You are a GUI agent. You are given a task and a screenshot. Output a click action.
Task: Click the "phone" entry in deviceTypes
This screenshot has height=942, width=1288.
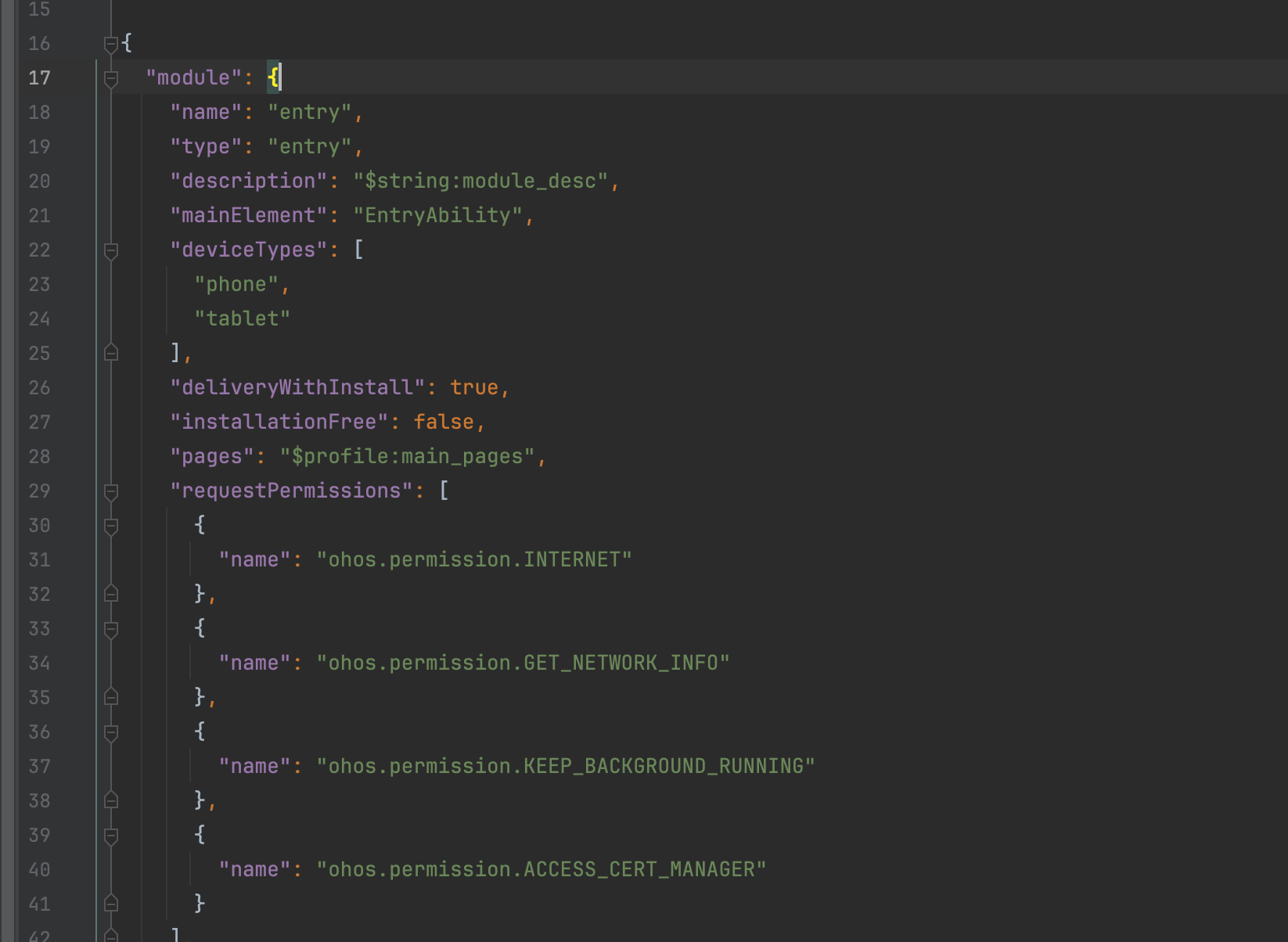[236, 285]
